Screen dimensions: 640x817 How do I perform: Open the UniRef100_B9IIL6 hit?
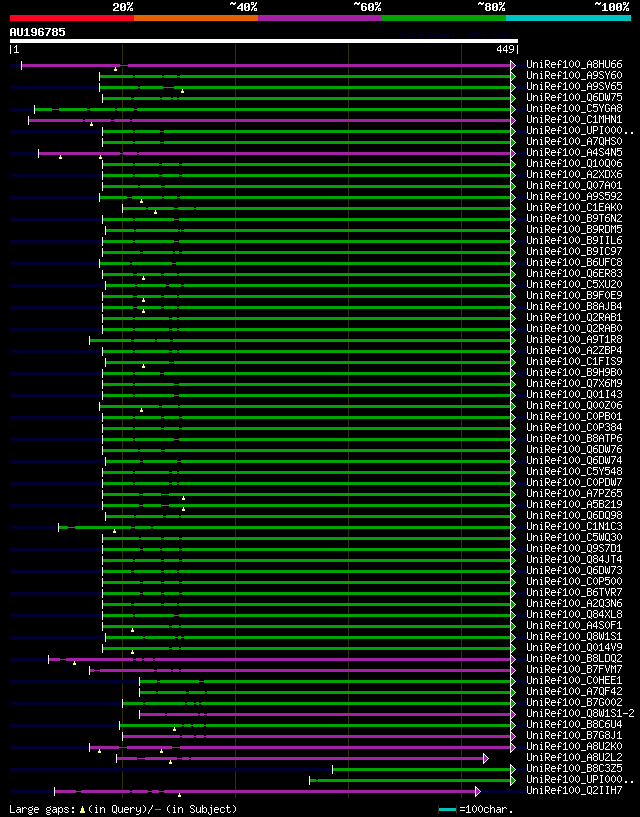point(574,240)
